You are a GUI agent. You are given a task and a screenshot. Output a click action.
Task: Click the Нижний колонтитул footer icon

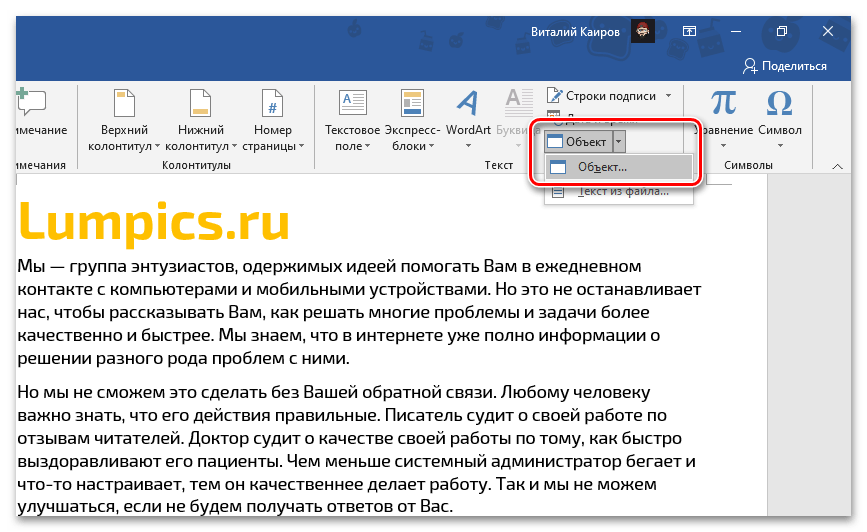point(200,103)
